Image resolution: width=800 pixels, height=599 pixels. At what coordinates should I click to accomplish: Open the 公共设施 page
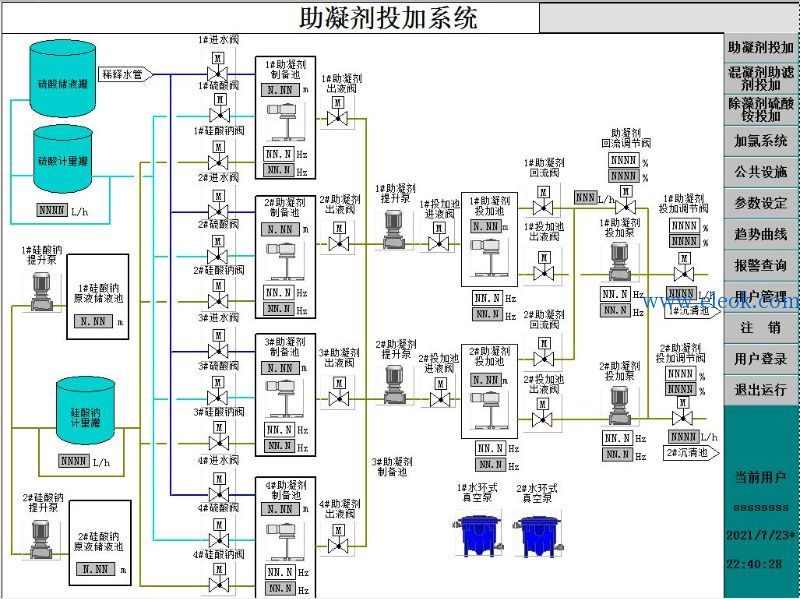click(x=760, y=172)
